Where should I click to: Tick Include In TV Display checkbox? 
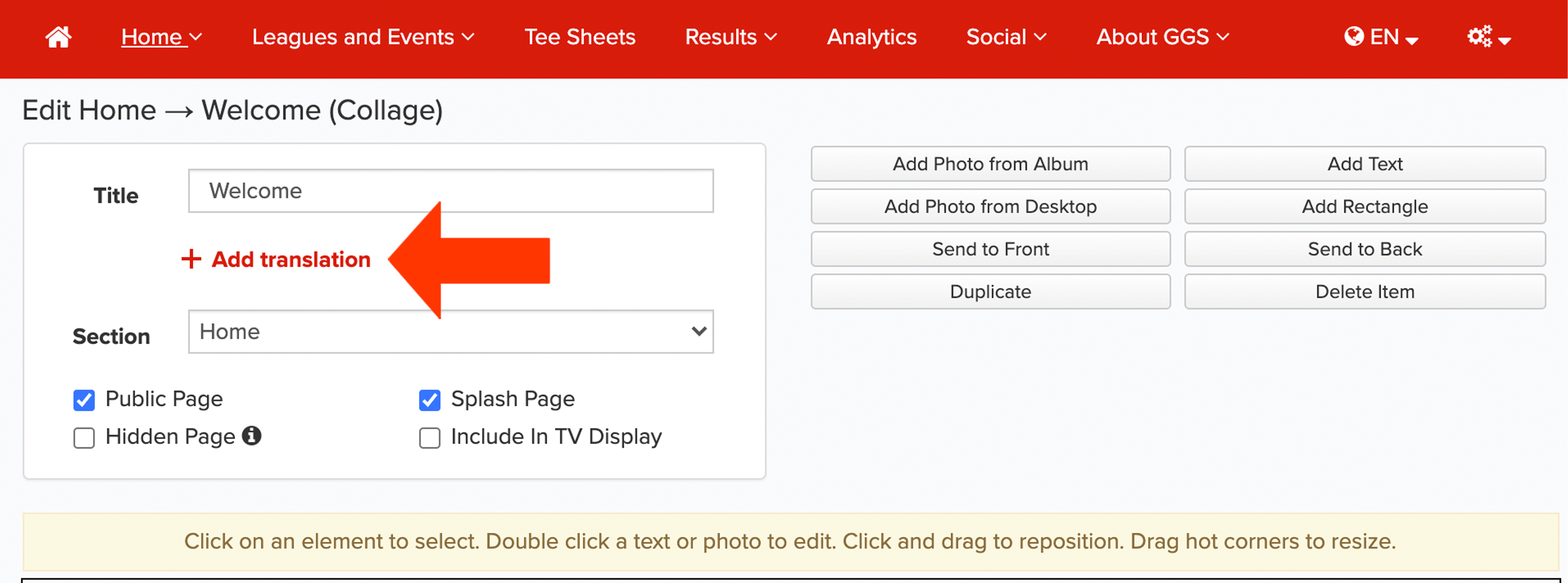[x=430, y=438]
